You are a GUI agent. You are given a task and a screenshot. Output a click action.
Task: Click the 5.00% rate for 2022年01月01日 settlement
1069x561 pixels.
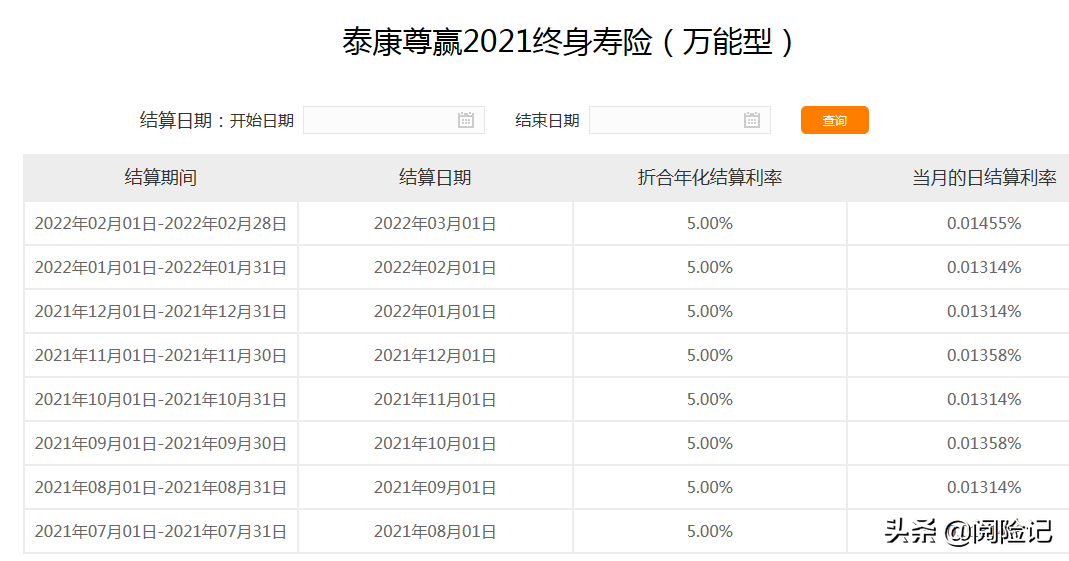[710, 312]
